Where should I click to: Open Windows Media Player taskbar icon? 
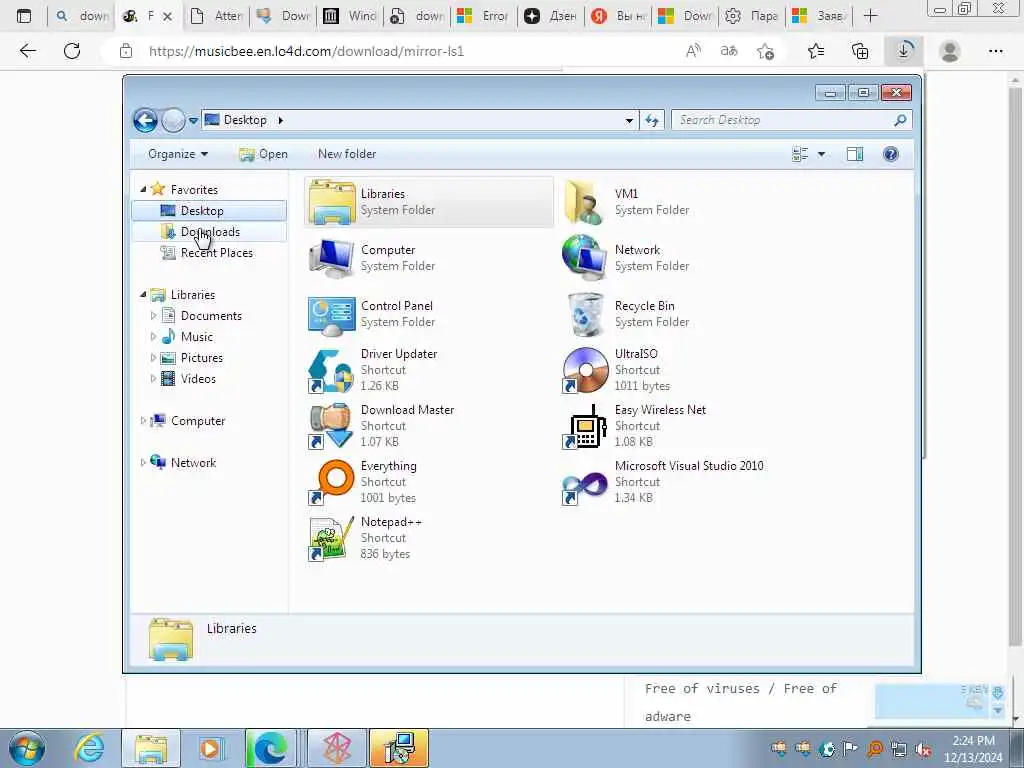pyautogui.click(x=210, y=748)
